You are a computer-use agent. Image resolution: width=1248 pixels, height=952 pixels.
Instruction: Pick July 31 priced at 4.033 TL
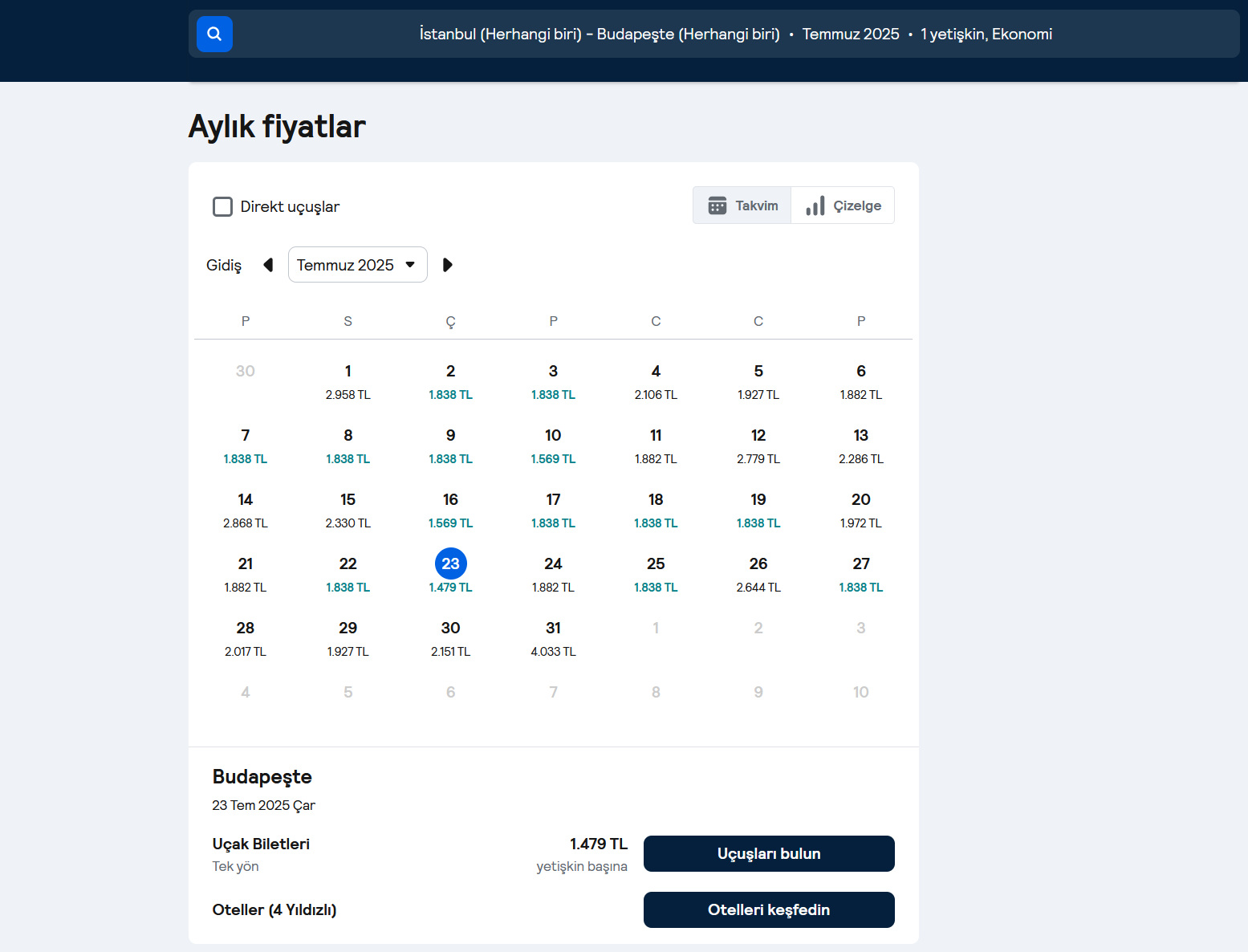tap(553, 638)
